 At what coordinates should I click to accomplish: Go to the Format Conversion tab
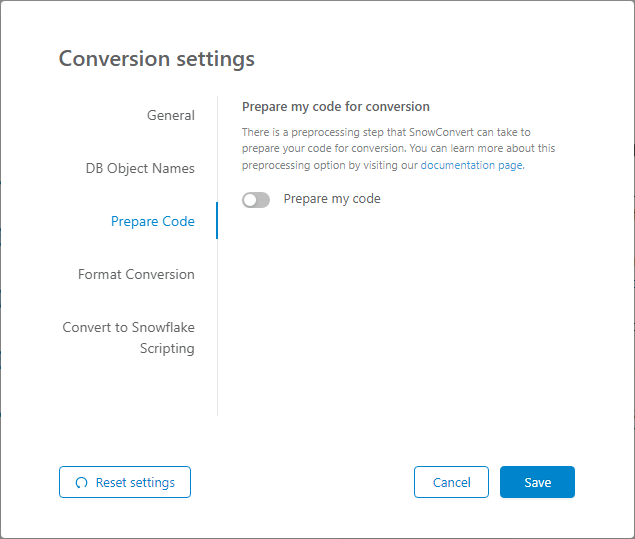136,274
